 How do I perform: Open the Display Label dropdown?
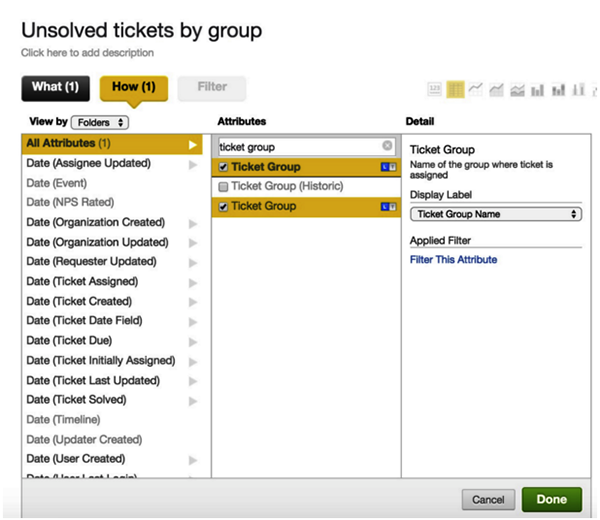coord(496,214)
